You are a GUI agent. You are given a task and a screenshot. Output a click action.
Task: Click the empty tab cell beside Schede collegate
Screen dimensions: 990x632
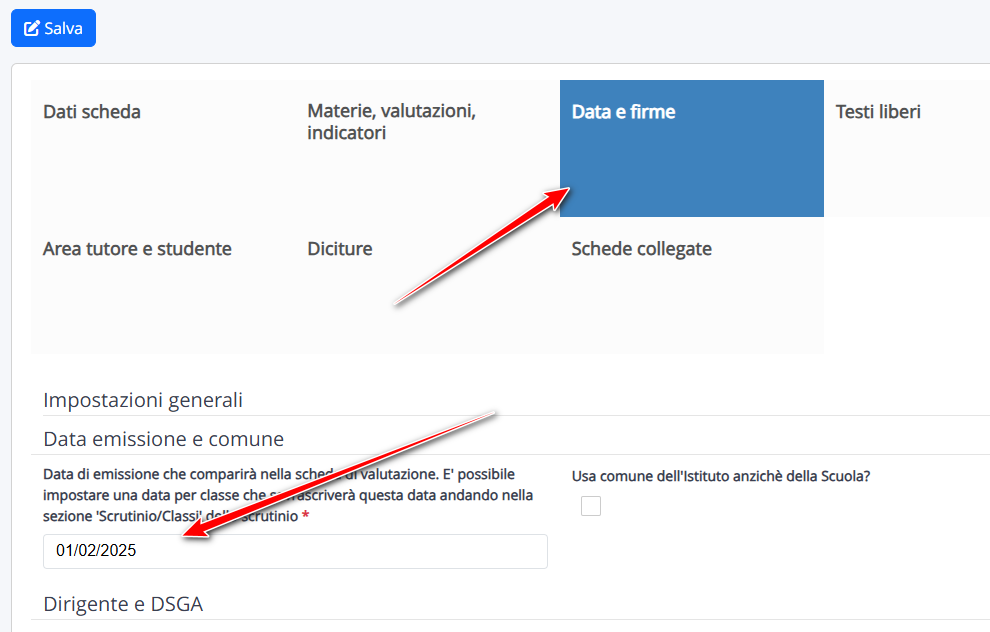(907, 285)
